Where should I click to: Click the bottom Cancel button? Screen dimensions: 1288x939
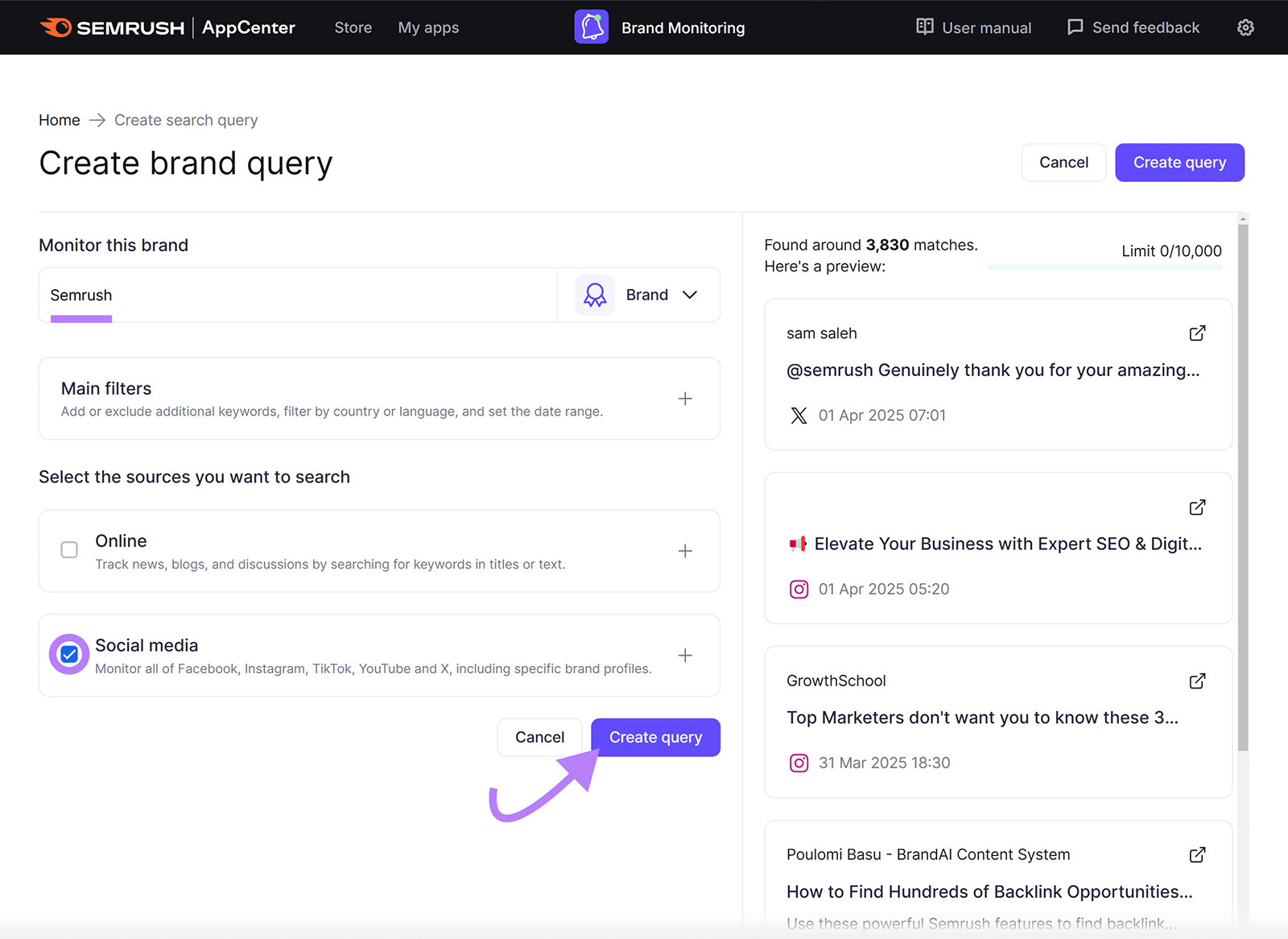(539, 738)
